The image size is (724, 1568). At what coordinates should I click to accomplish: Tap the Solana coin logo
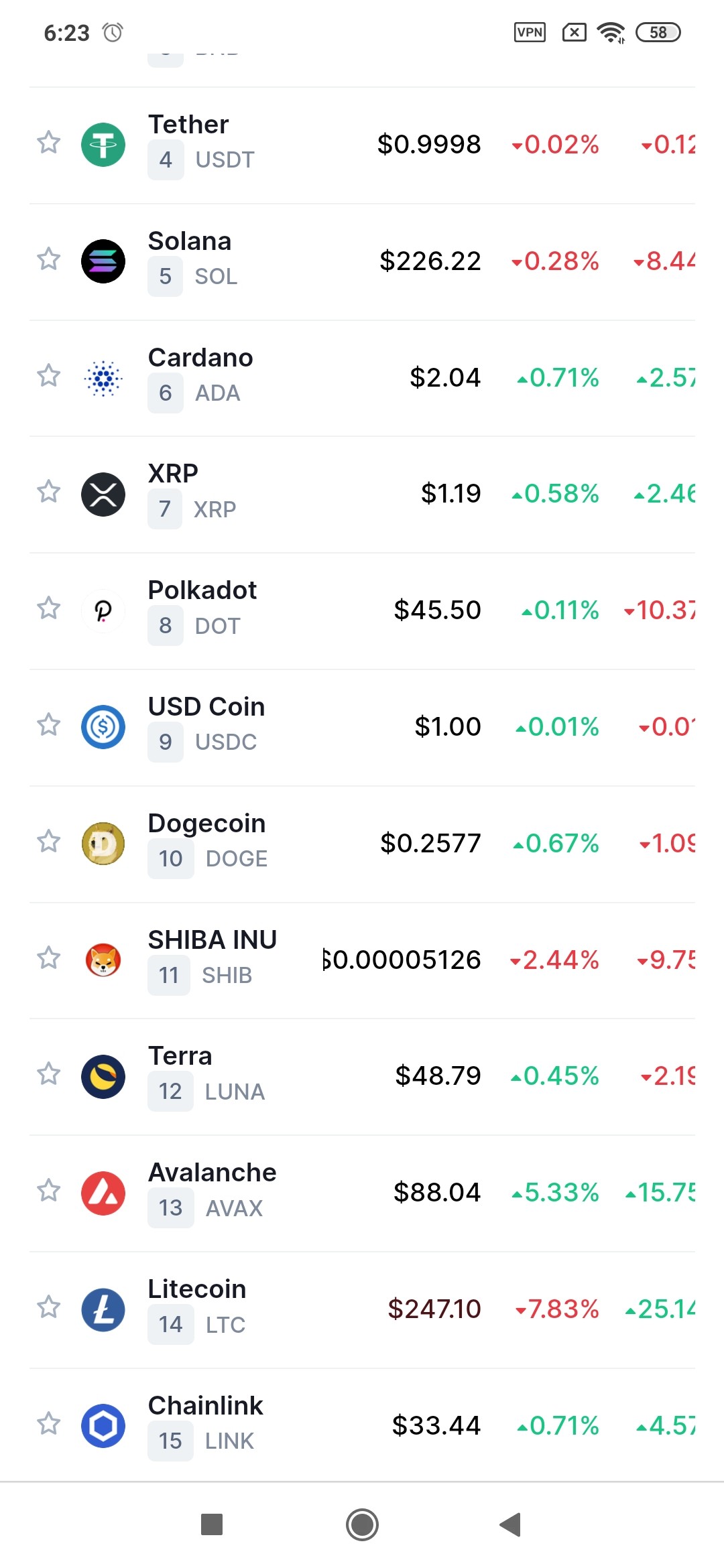103,261
